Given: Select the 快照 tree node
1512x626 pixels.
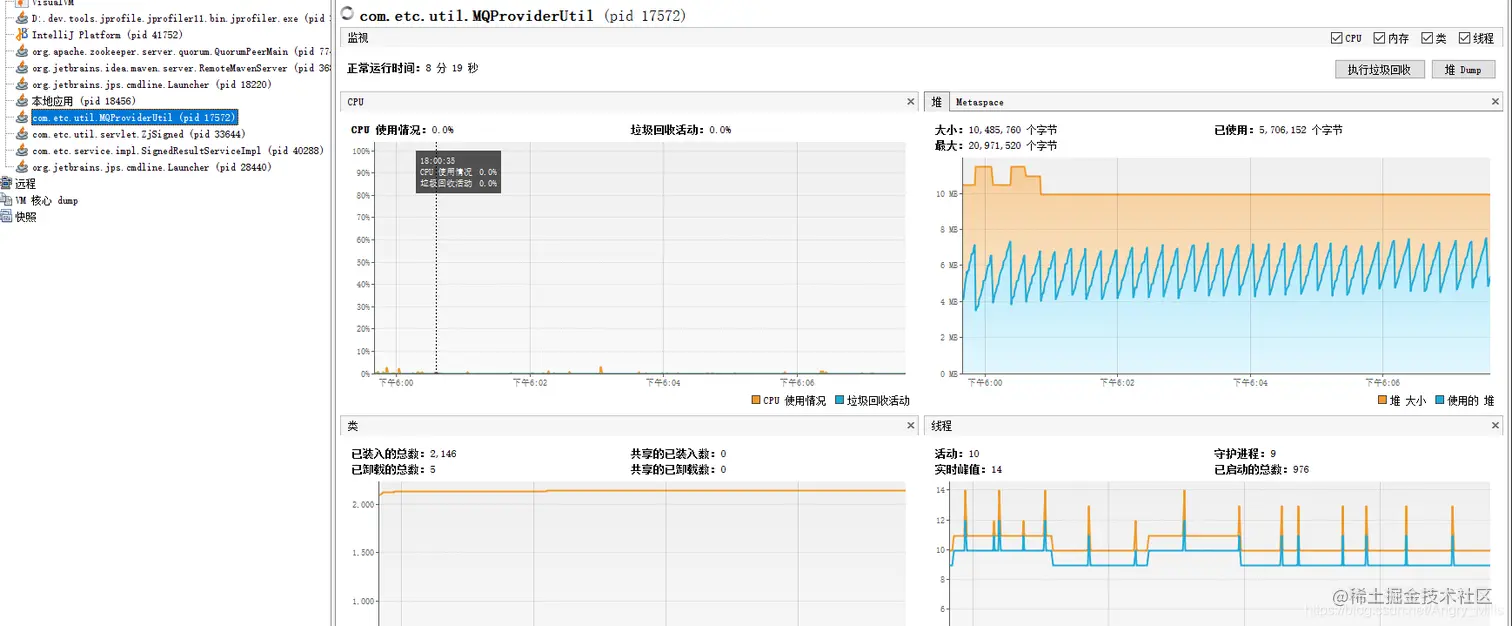Looking at the screenshot, I should pyautogui.click(x=25, y=216).
